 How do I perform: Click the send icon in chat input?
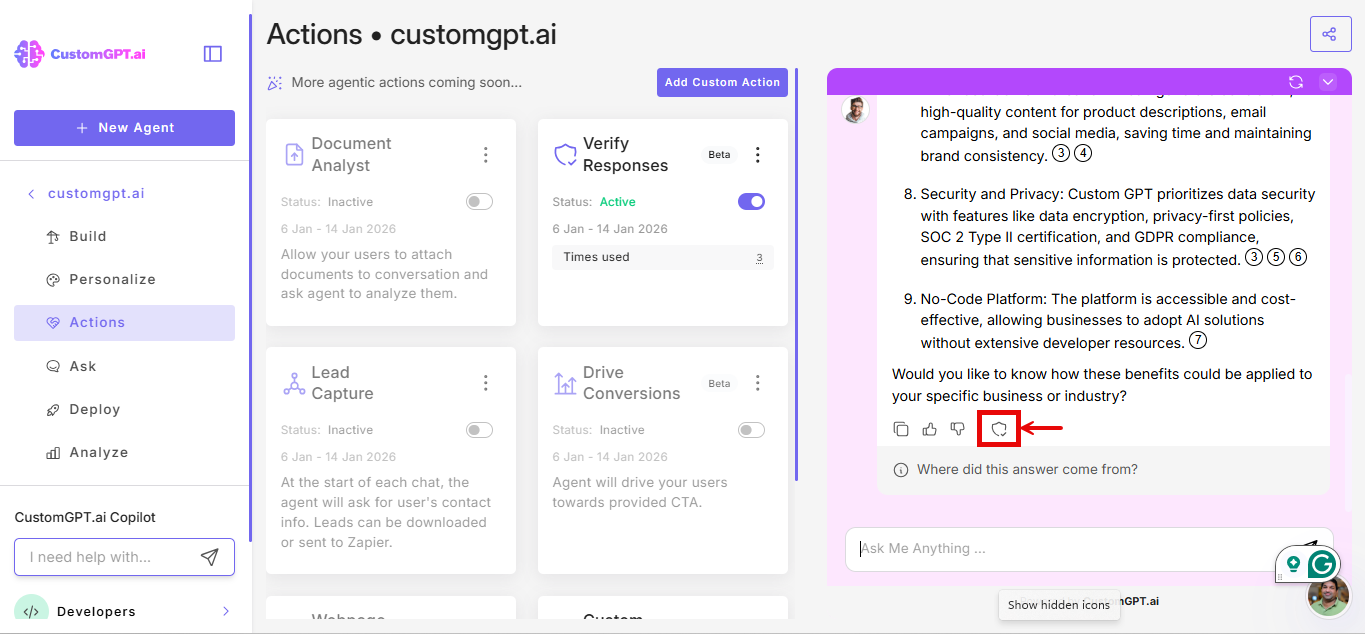[1307, 547]
